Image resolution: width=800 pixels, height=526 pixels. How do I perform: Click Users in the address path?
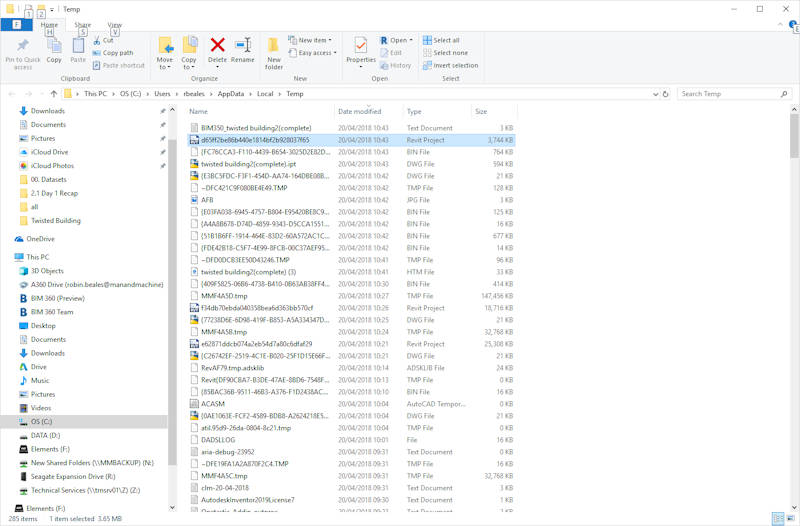[x=162, y=94]
